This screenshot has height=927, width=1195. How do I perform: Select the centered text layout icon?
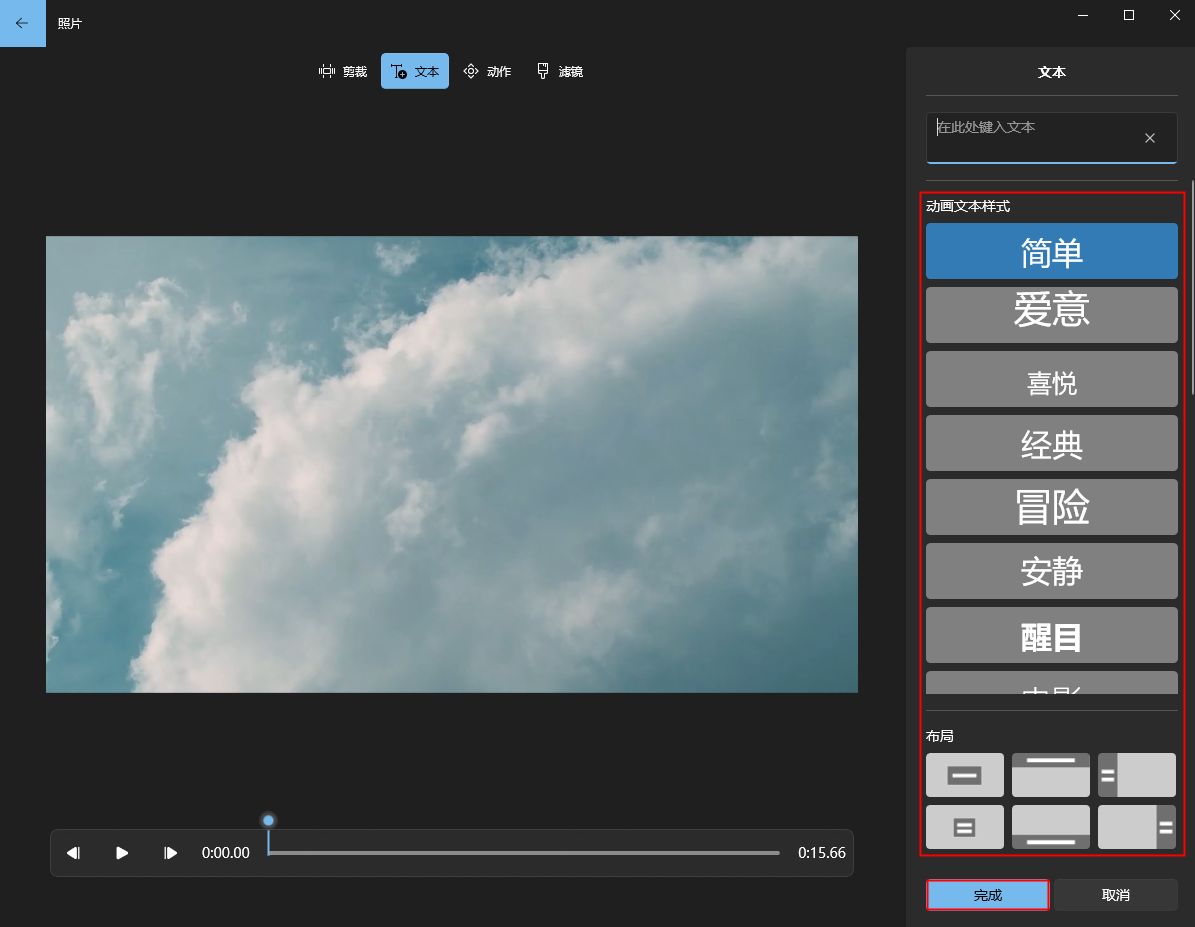point(964,775)
